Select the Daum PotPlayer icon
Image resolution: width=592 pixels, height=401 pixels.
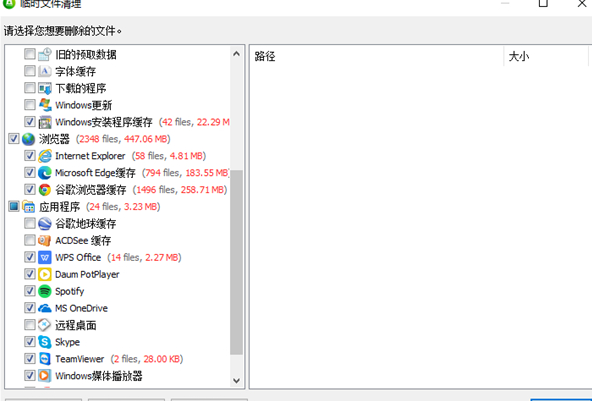point(45,274)
